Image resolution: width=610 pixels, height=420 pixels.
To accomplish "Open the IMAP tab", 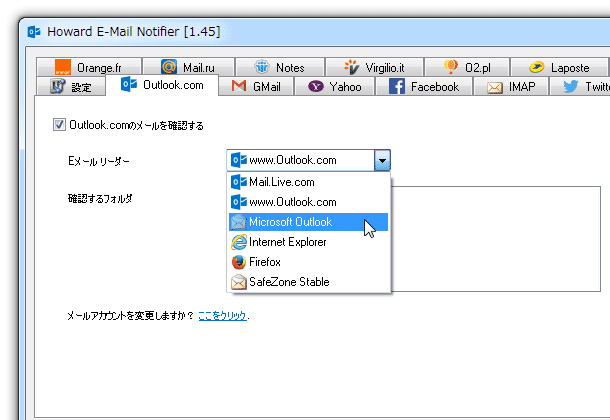I will point(511,86).
